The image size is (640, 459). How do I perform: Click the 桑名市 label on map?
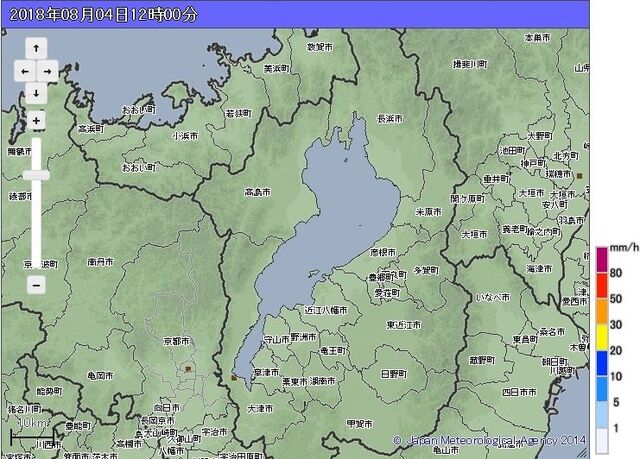click(x=552, y=332)
